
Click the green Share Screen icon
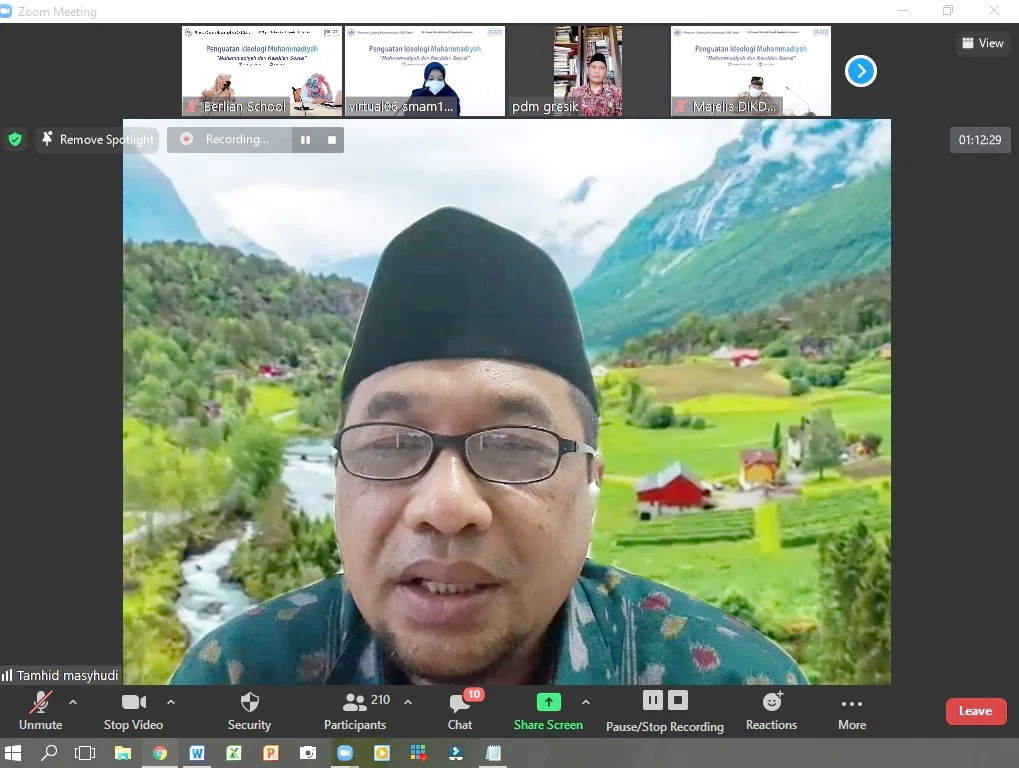547,702
